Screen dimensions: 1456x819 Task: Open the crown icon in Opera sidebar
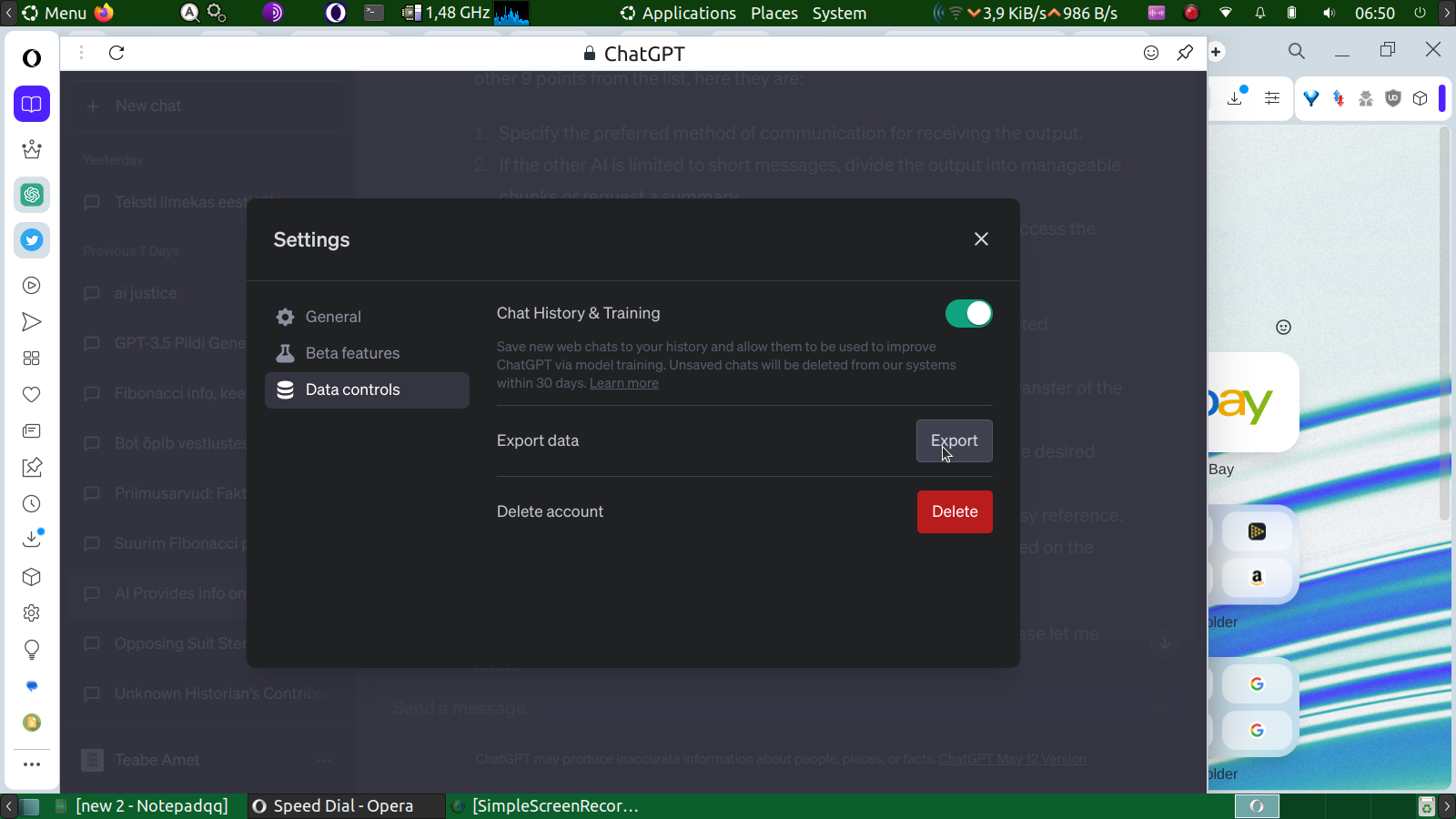tap(32, 149)
